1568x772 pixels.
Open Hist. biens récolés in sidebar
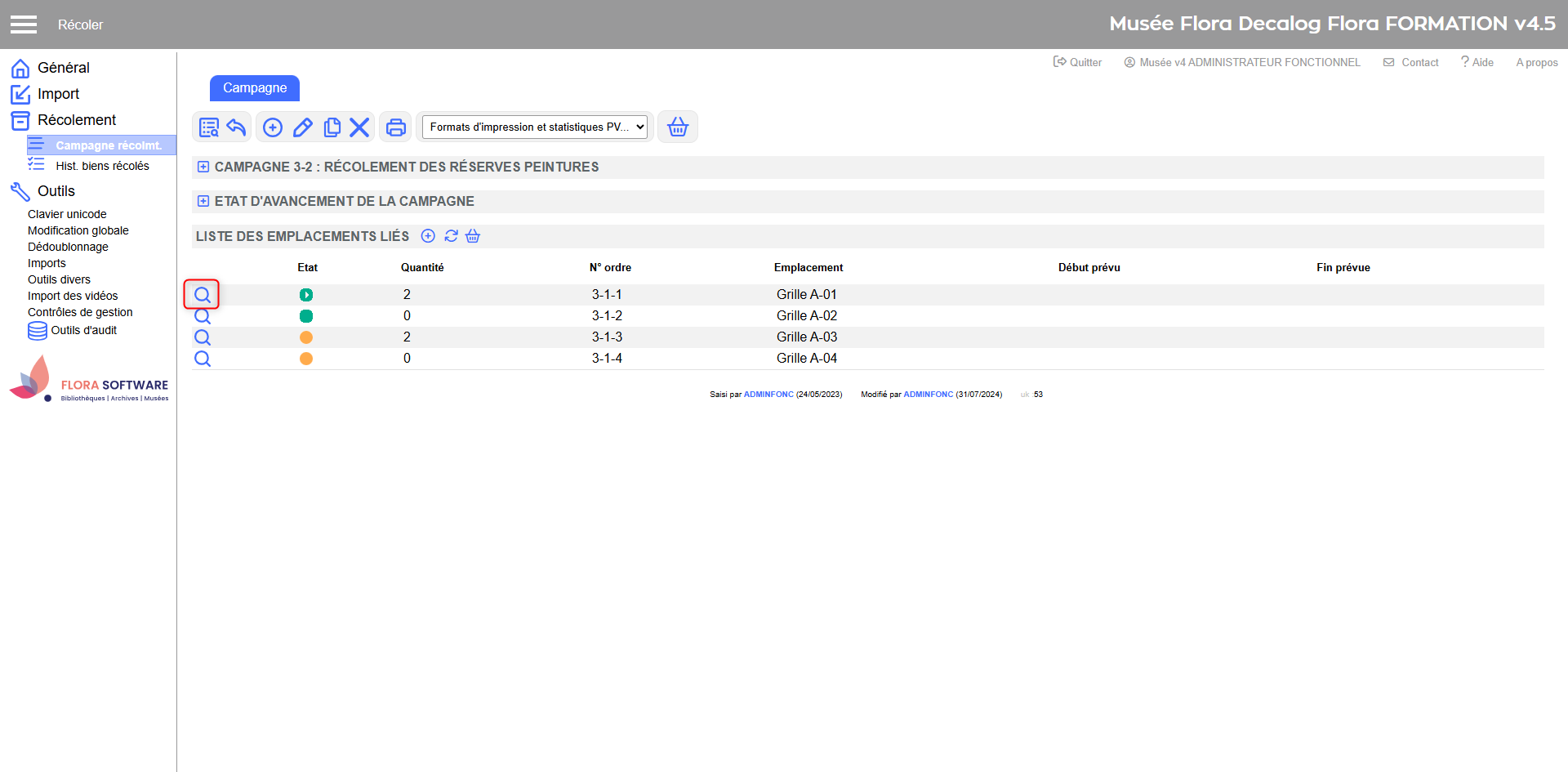[102, 166]
